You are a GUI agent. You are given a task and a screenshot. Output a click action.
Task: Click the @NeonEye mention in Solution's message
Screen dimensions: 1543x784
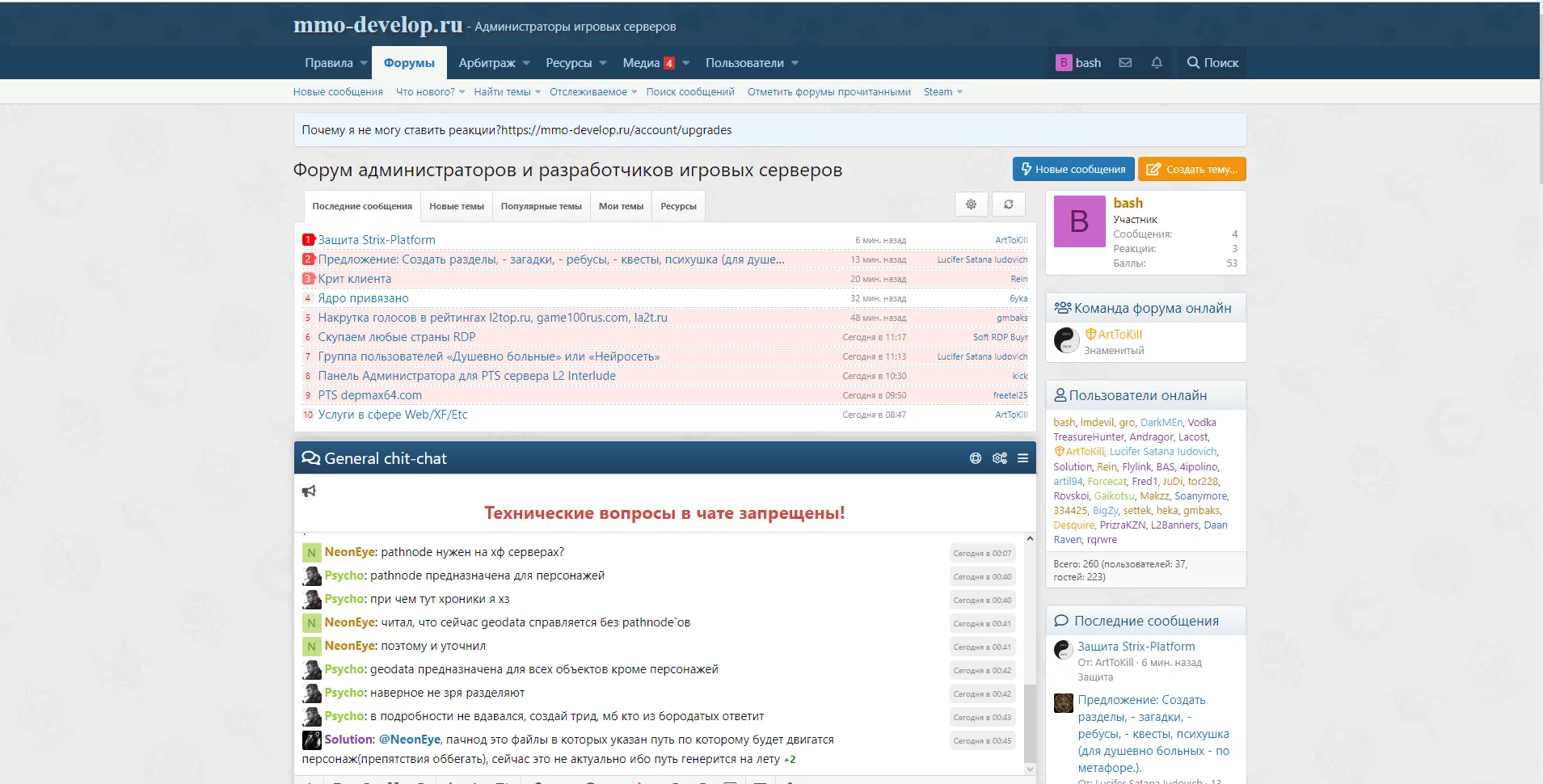tap(410, 740)
